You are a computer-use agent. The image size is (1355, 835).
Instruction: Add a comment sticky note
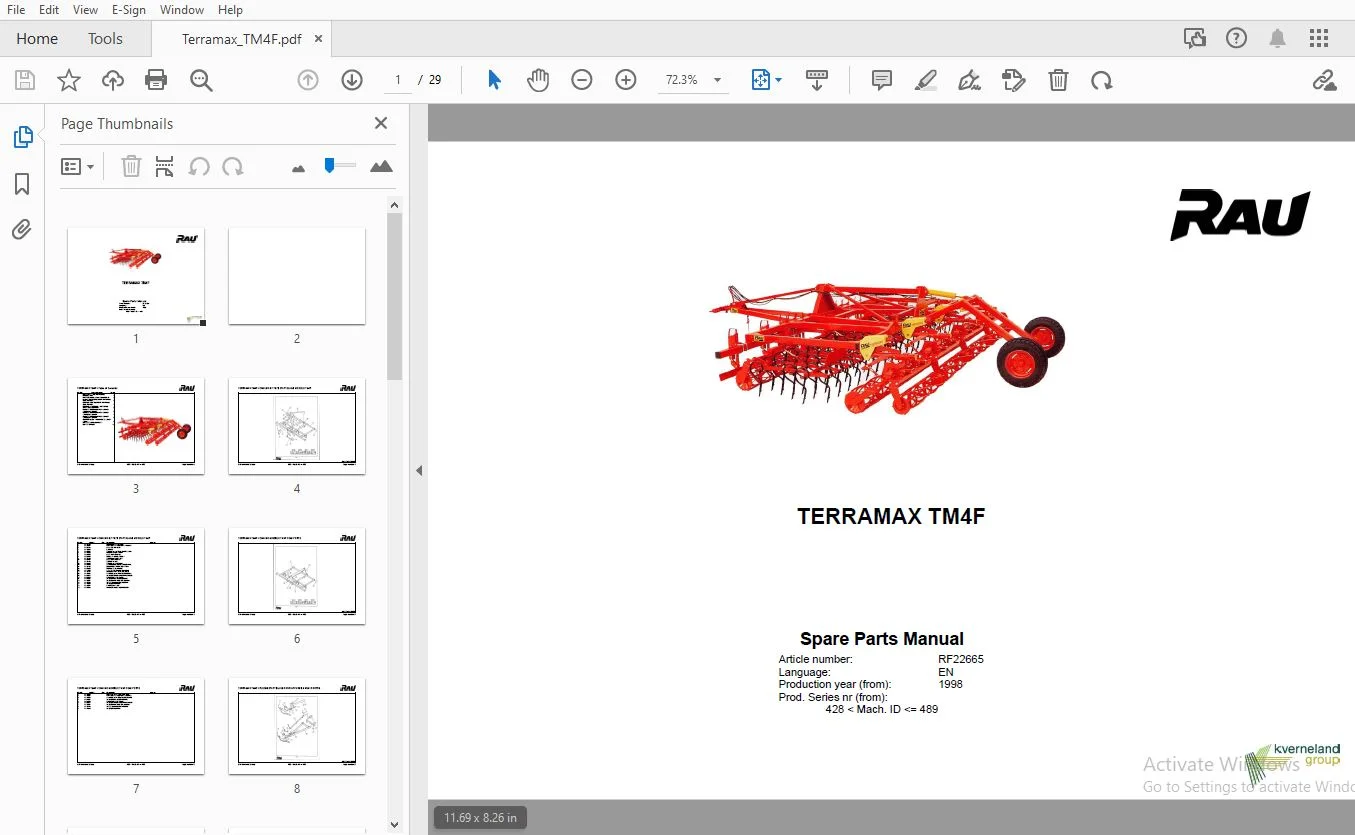pyautogui.click(x=882, y=80)
